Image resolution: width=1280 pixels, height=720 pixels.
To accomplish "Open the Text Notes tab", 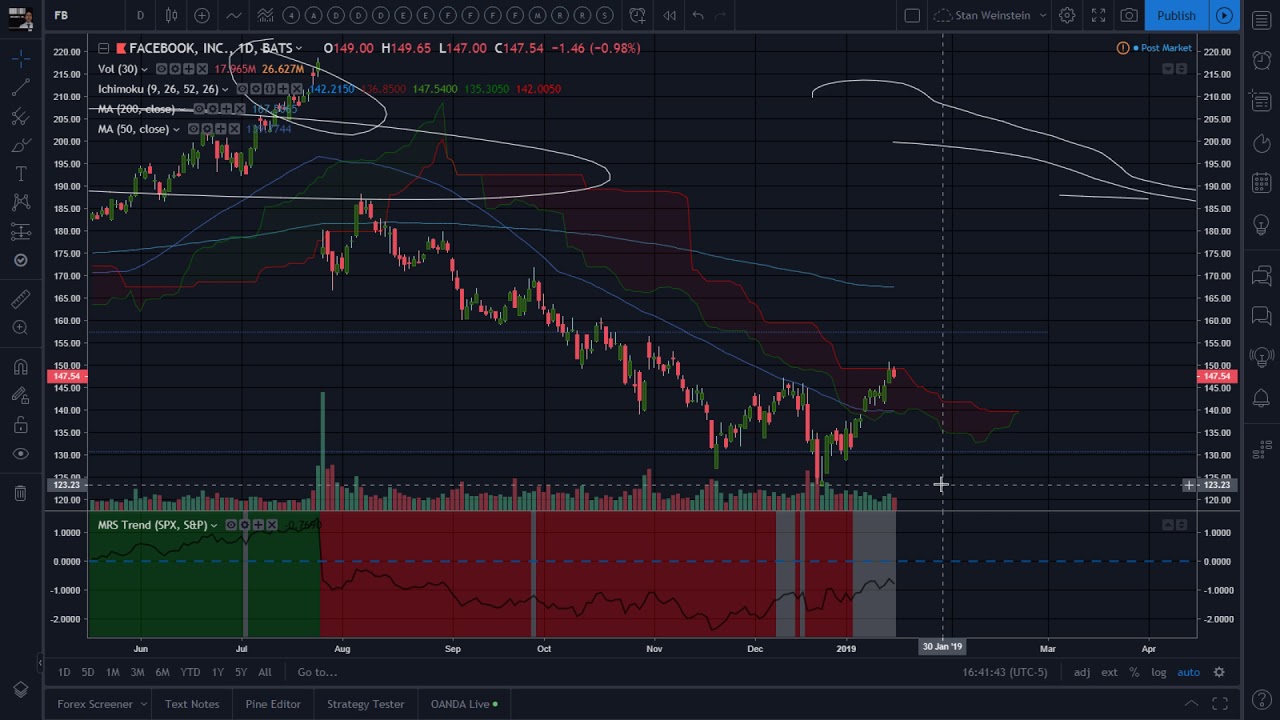I will [192, 704].
